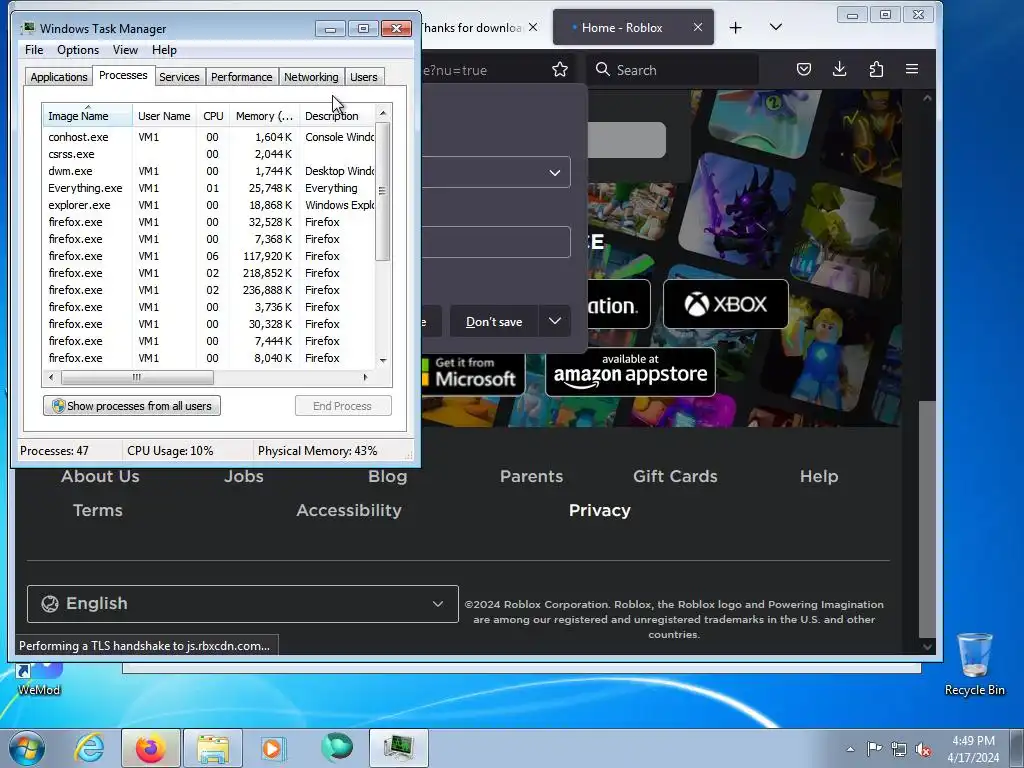Open Windows Explorer from the taskbar

(213, 748)
